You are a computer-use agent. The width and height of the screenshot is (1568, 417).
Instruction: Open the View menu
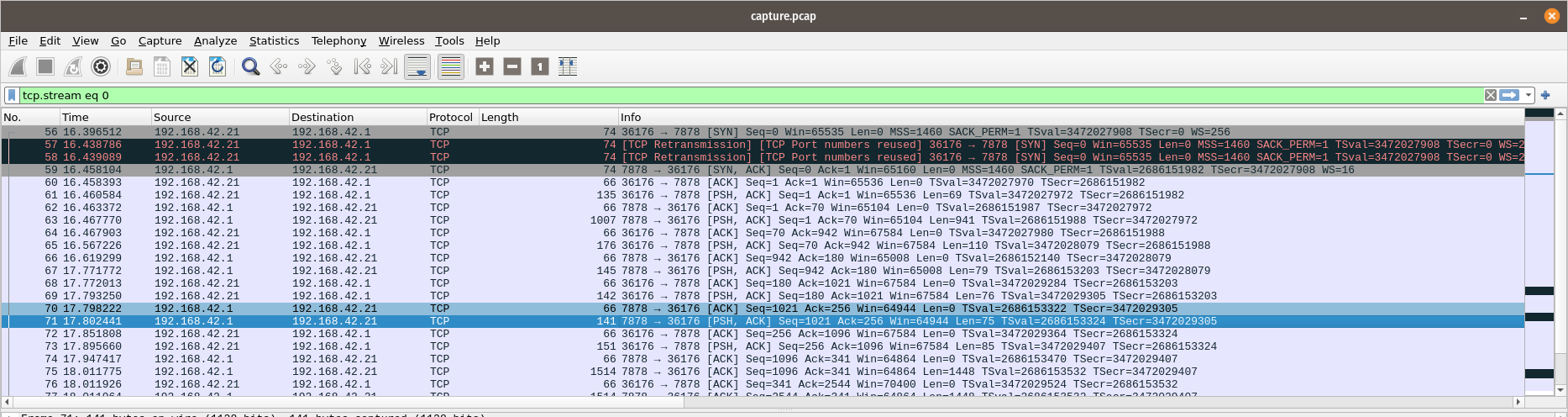point(86,40)
